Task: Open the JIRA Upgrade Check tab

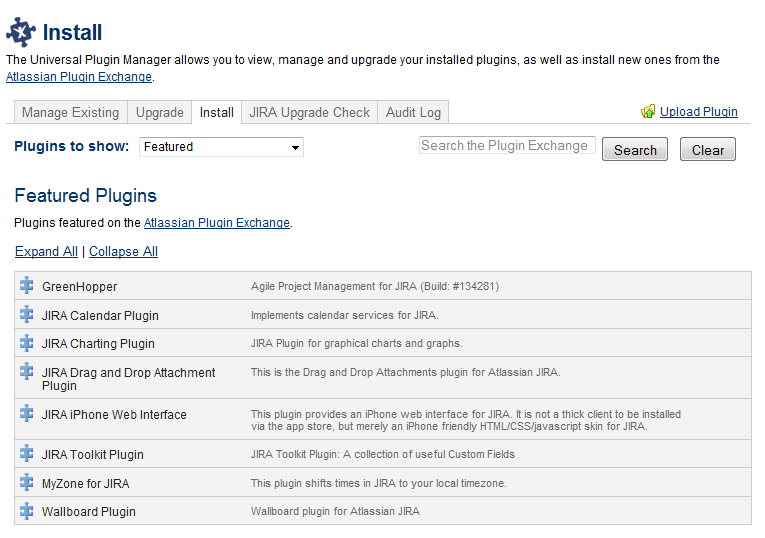Action: (x=310, y=112)
